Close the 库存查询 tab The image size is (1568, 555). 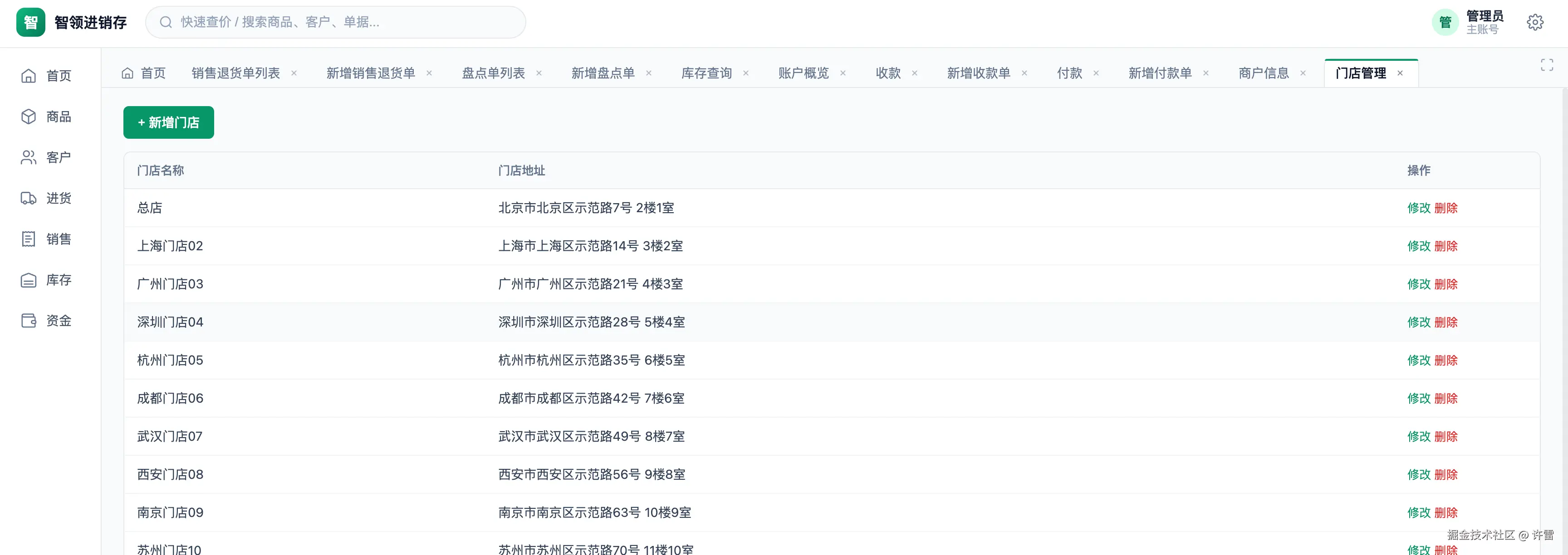tap(745, 73)
